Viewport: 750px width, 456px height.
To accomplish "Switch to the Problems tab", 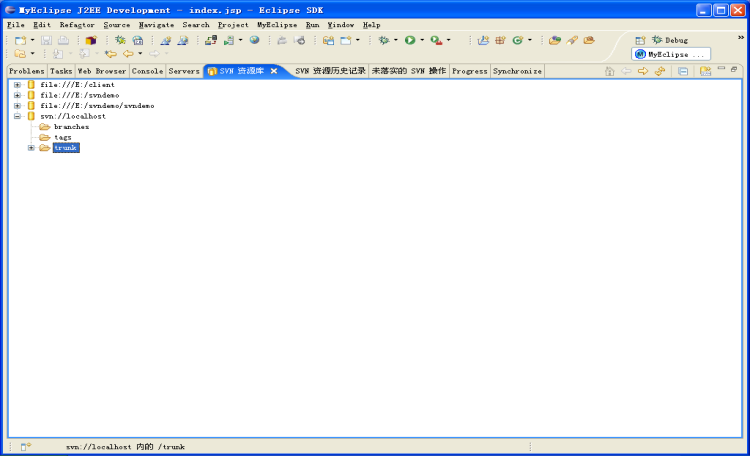I will (x=27, y=71).
